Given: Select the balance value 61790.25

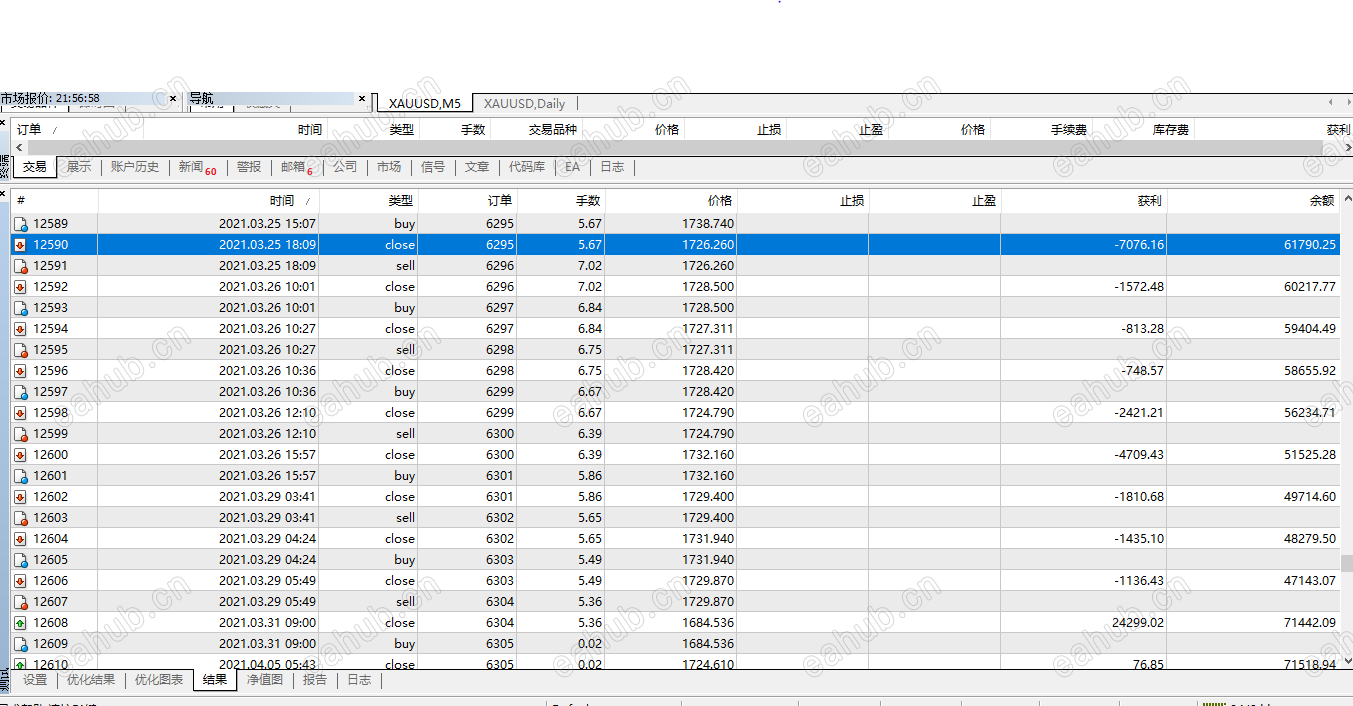Looking at the screenshot, I should pos(1308,245).
